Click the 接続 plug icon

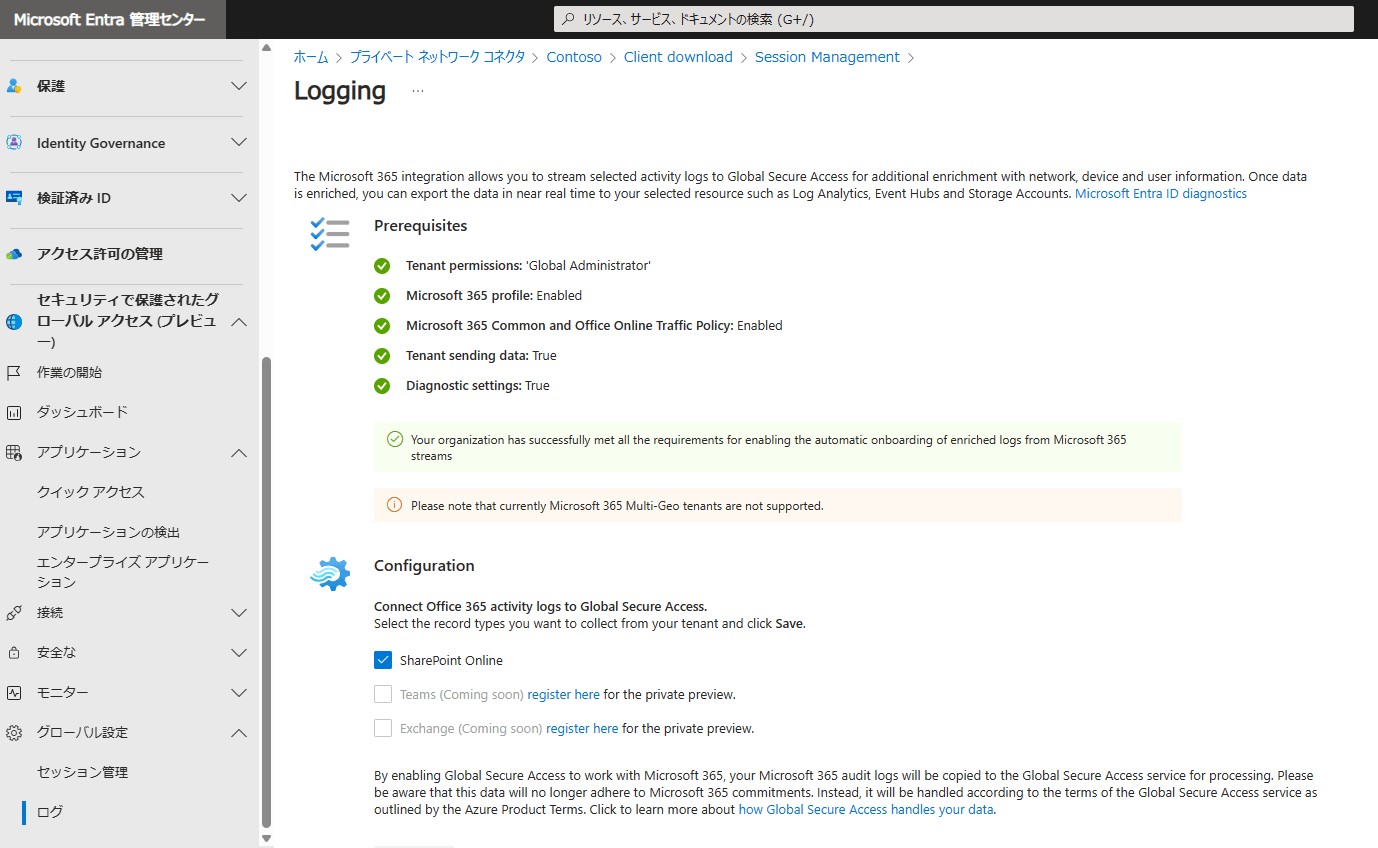(x=14, y=612)
